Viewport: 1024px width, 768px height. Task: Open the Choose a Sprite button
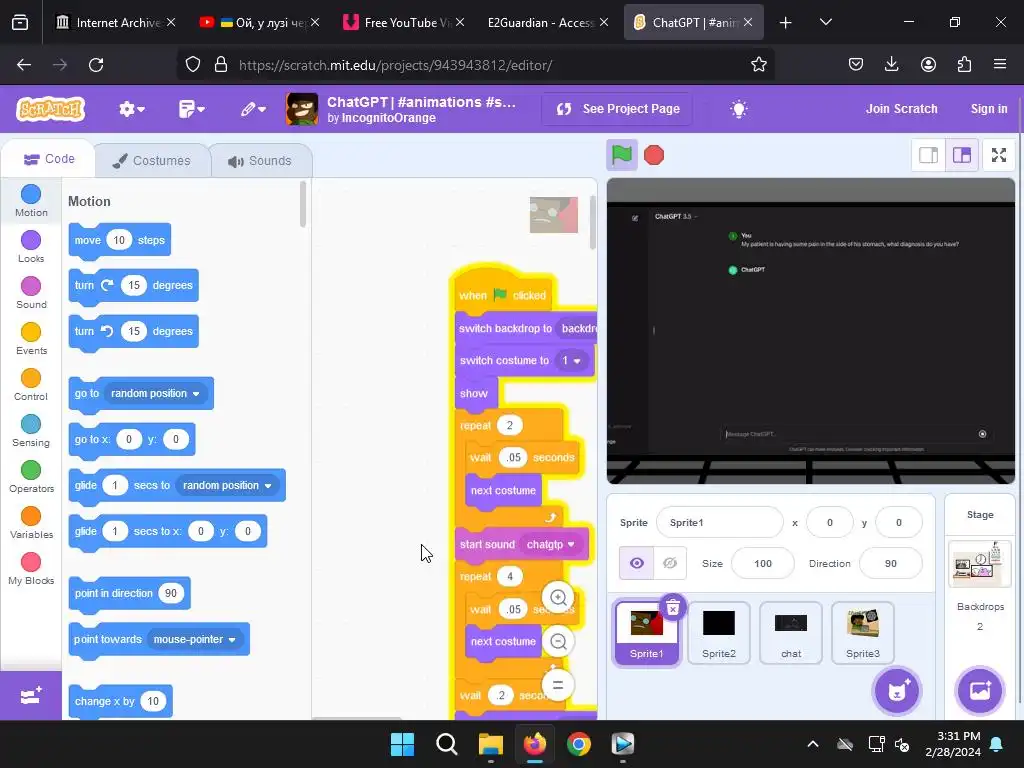click(897, 690)
